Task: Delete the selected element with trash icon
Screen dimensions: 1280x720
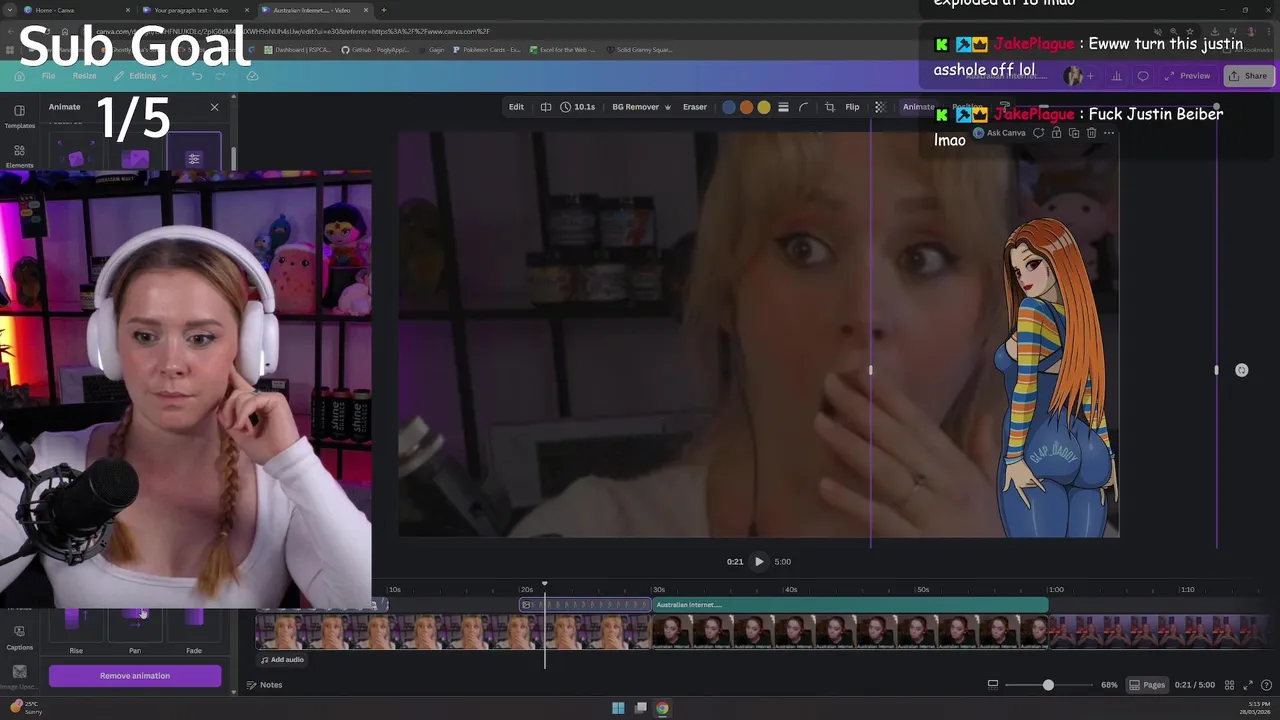Action: tap(1091, 133)
